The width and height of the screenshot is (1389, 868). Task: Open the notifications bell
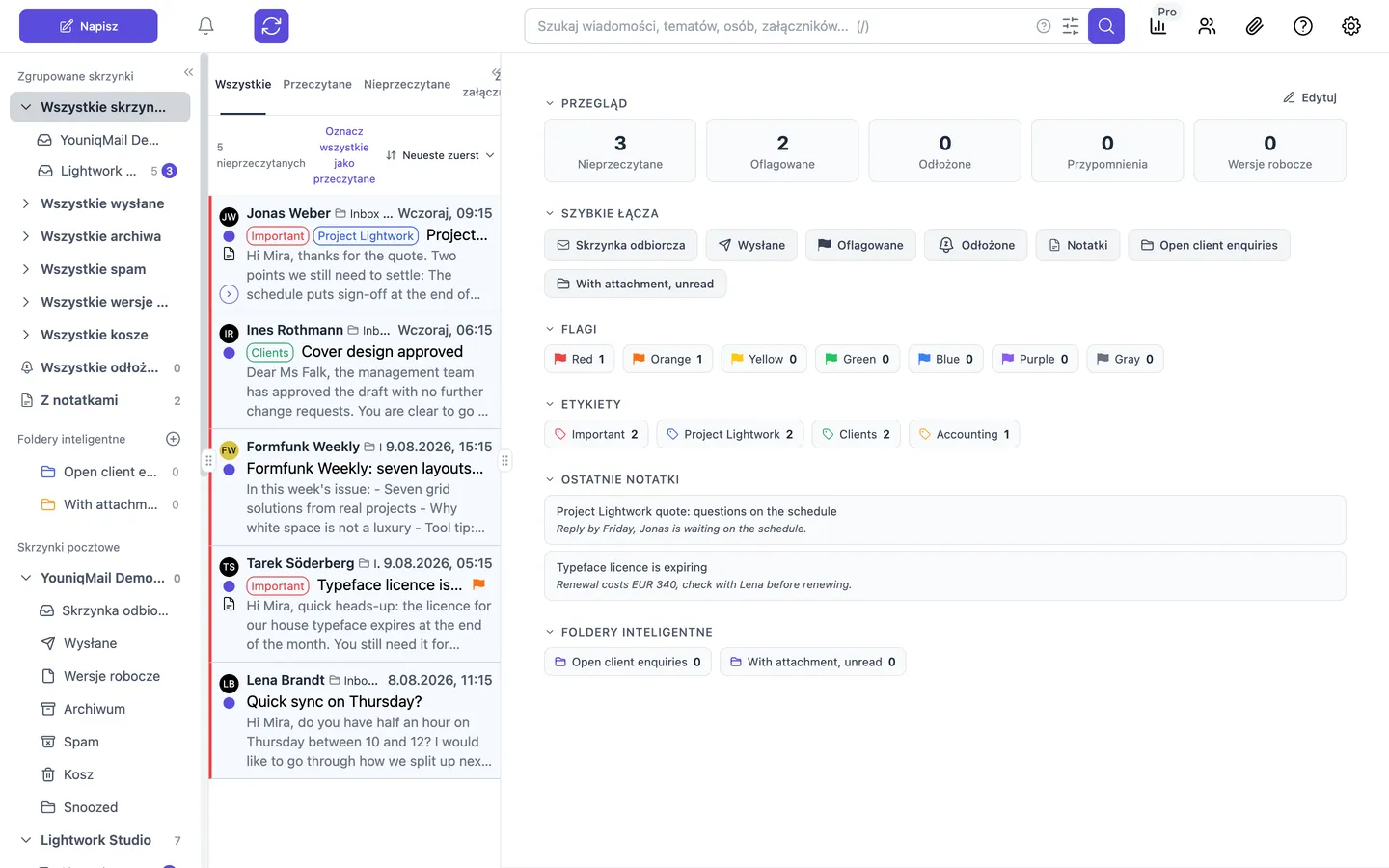pos(205,26)
